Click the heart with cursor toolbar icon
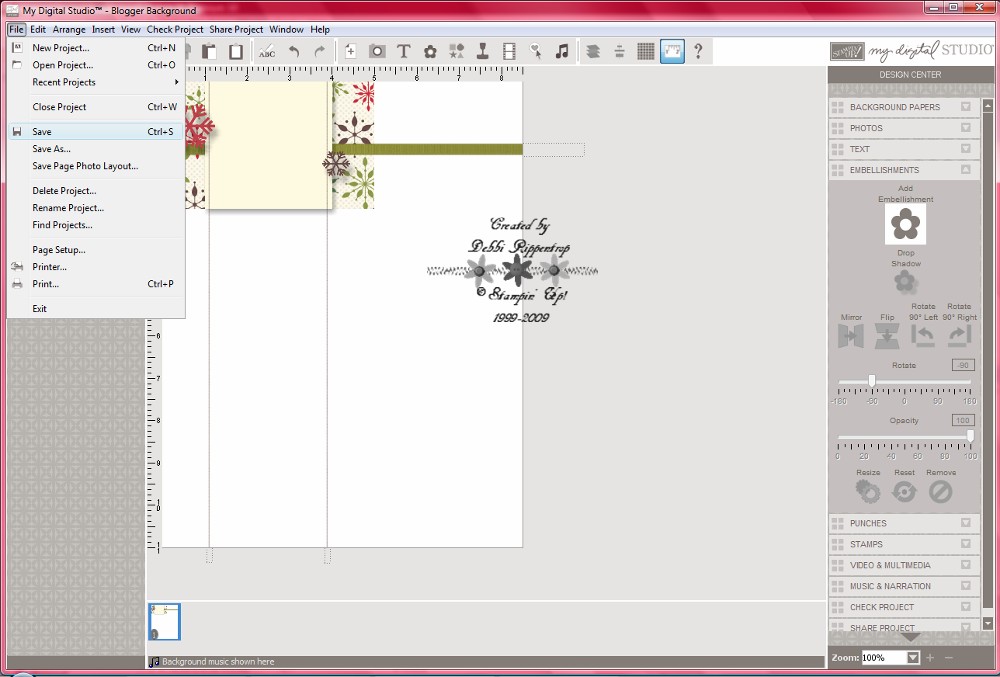 point(535,52)
